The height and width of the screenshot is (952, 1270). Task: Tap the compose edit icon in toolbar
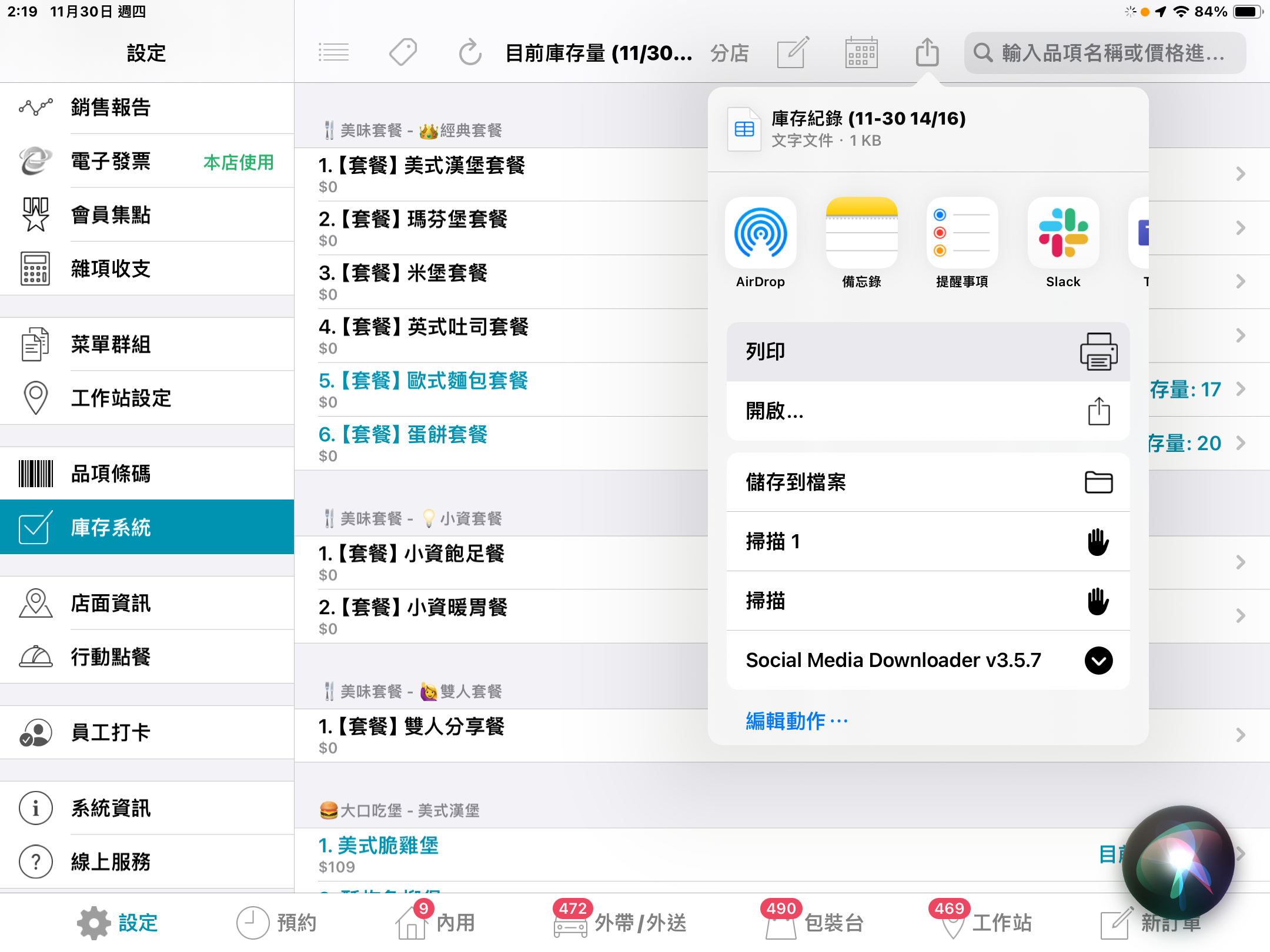(793, 53)
